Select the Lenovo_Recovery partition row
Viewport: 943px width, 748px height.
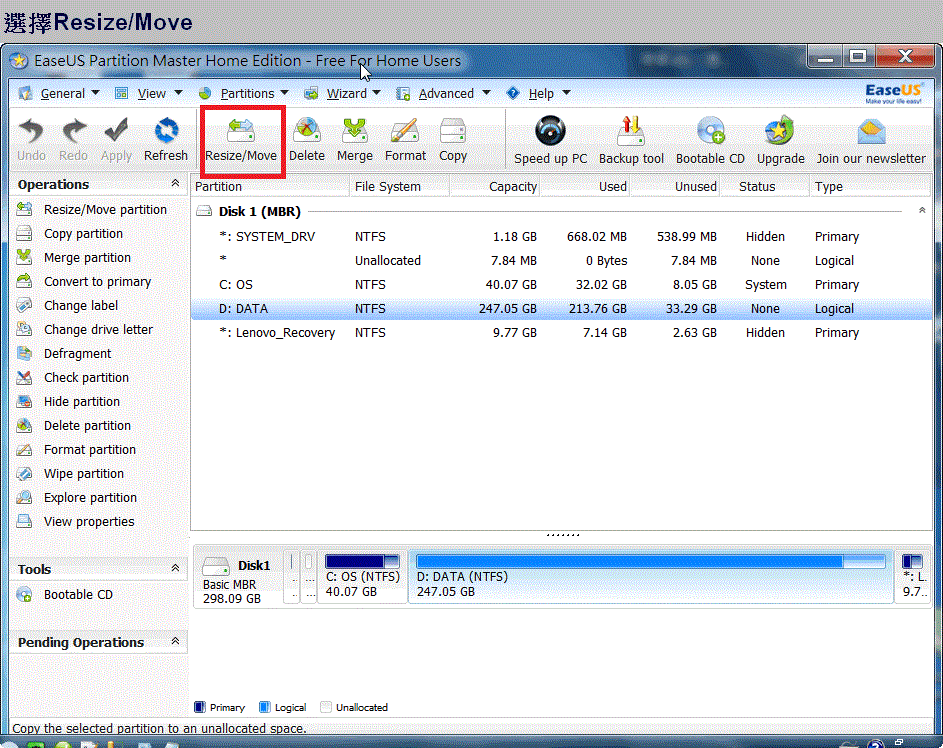coord(561,333)
